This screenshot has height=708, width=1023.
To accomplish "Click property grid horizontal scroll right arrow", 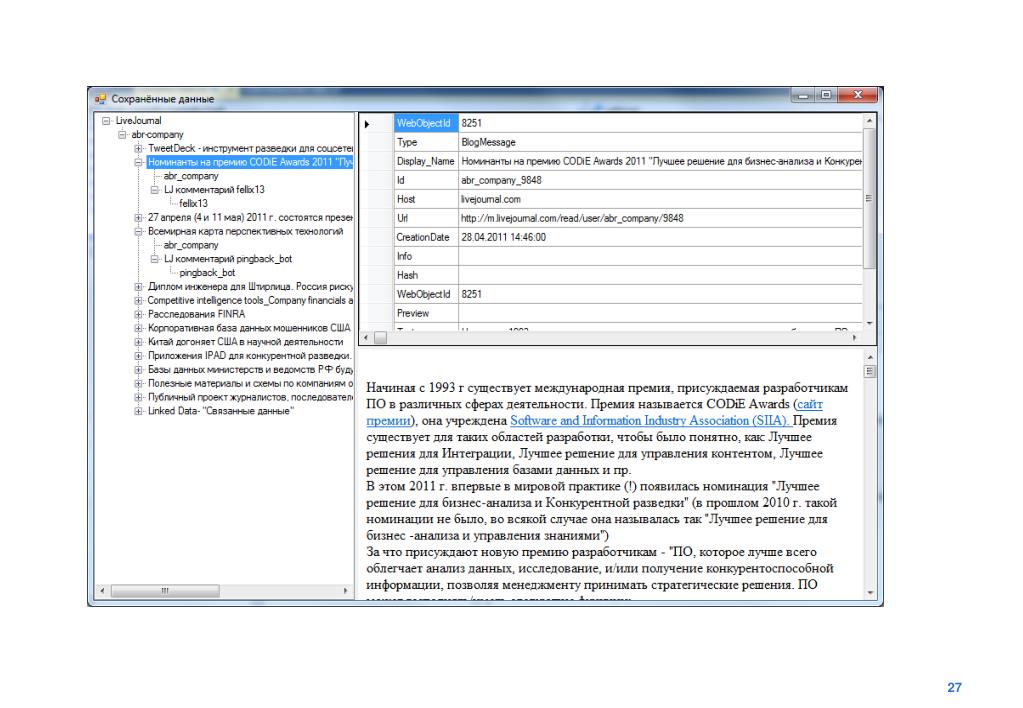I will pos(855,337).
